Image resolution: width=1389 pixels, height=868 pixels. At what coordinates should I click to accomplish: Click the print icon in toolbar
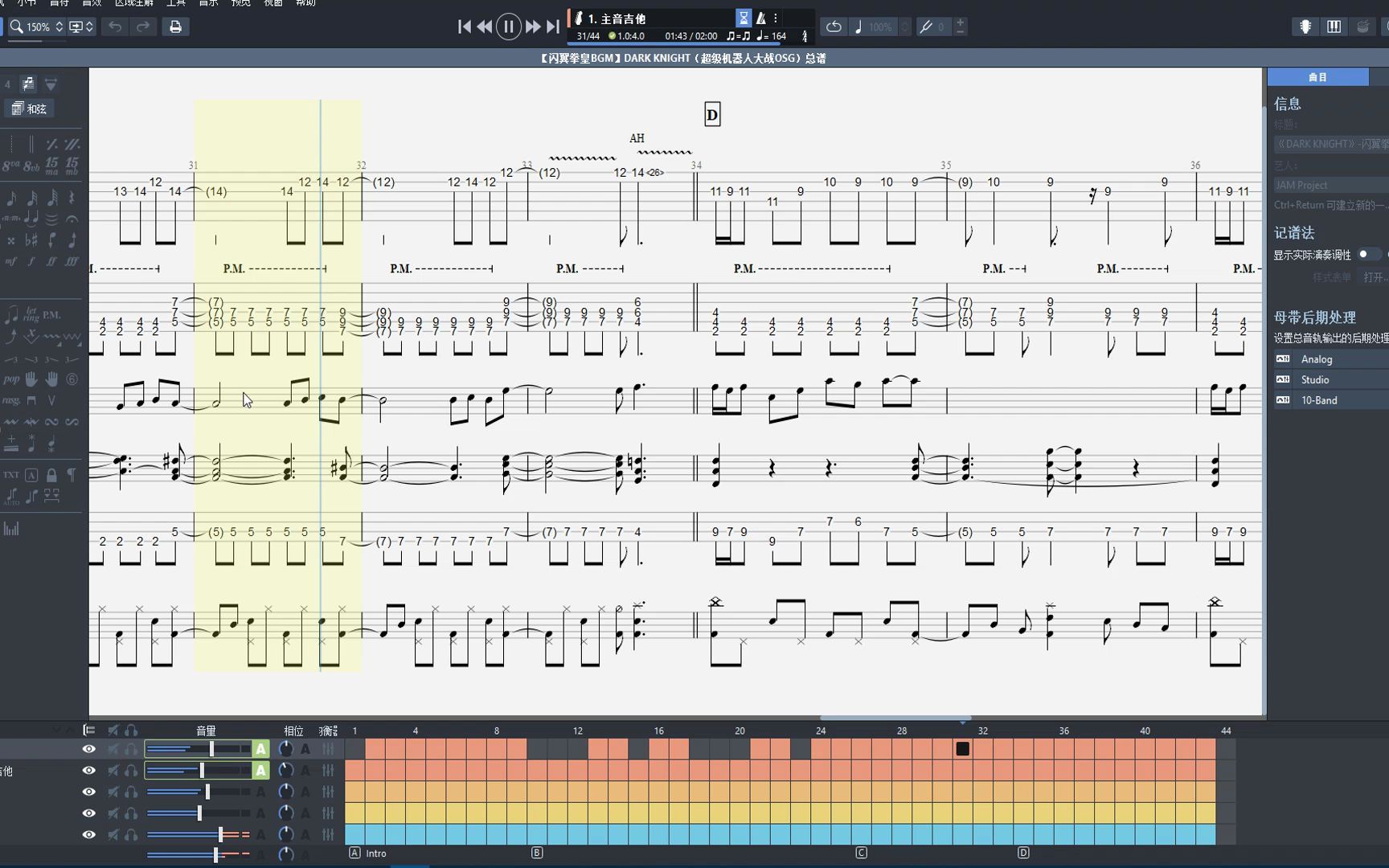[x=175, y=27]
